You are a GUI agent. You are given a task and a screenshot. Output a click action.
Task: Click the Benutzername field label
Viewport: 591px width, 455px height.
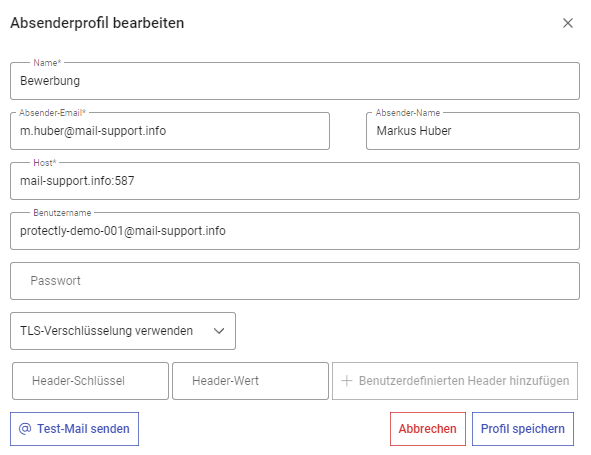(62, 213)
